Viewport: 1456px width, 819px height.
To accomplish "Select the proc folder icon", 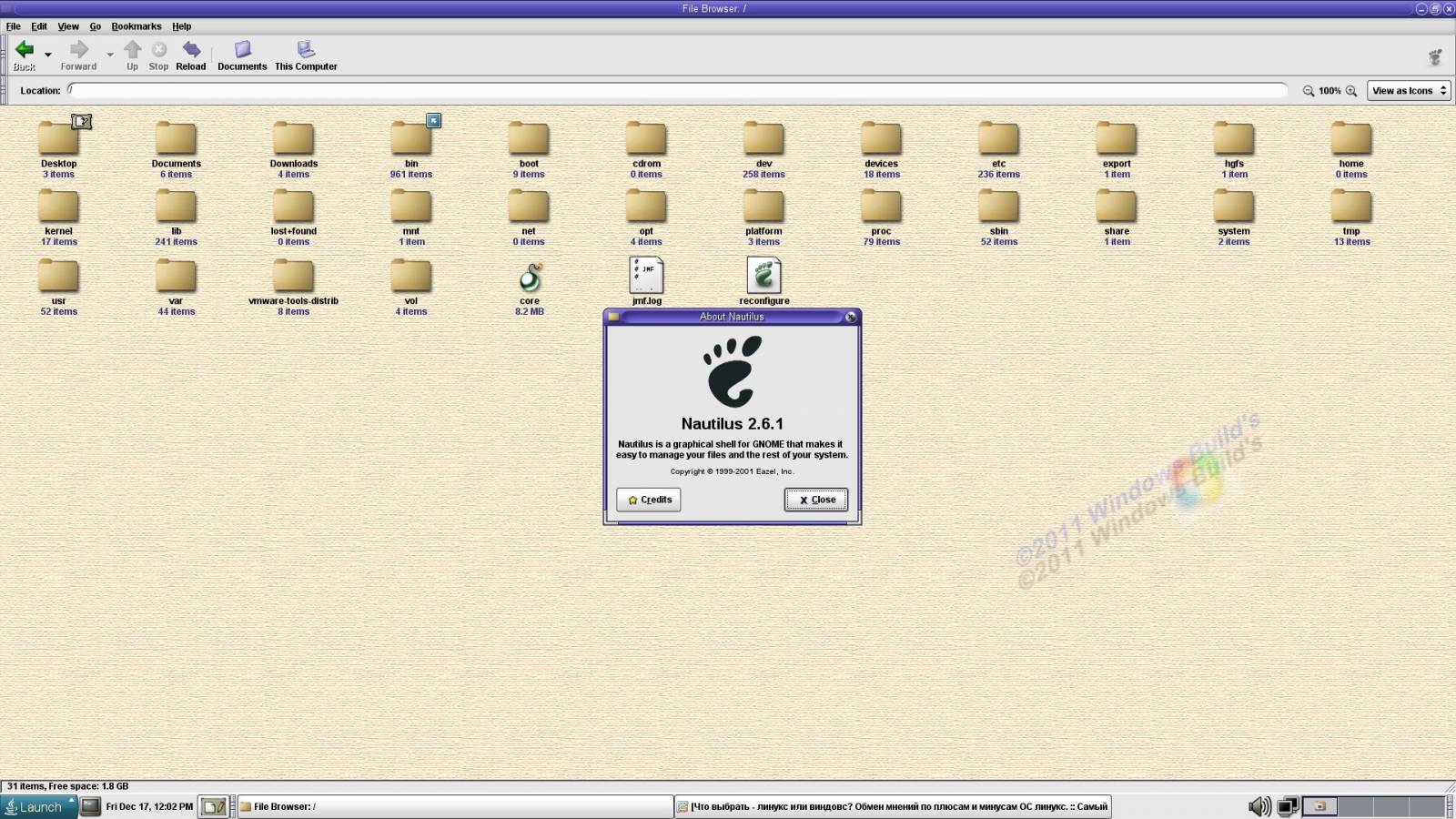I will pos(881,206).
